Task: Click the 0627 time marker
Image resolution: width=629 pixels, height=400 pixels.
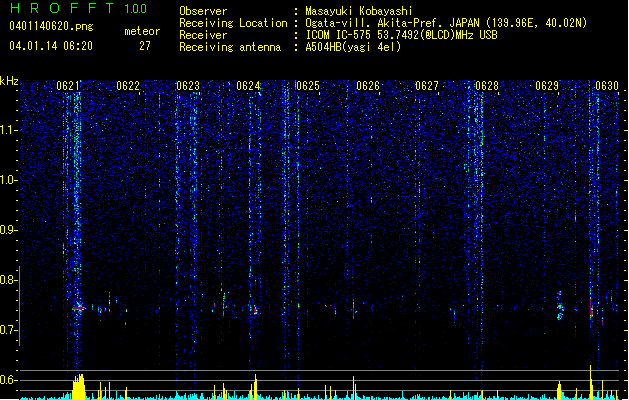Action: (x=427, y=86)
